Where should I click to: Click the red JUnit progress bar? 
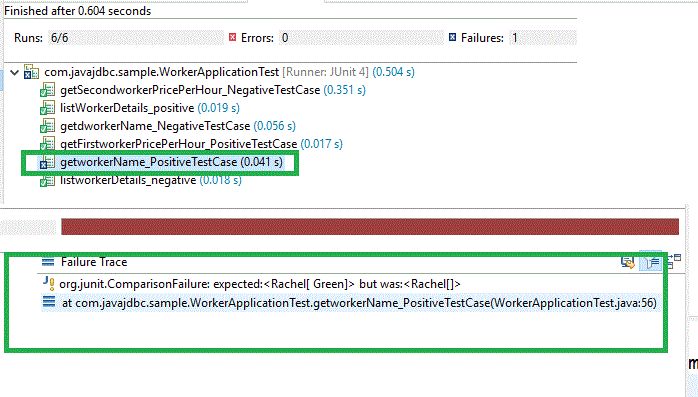(370, 227)
